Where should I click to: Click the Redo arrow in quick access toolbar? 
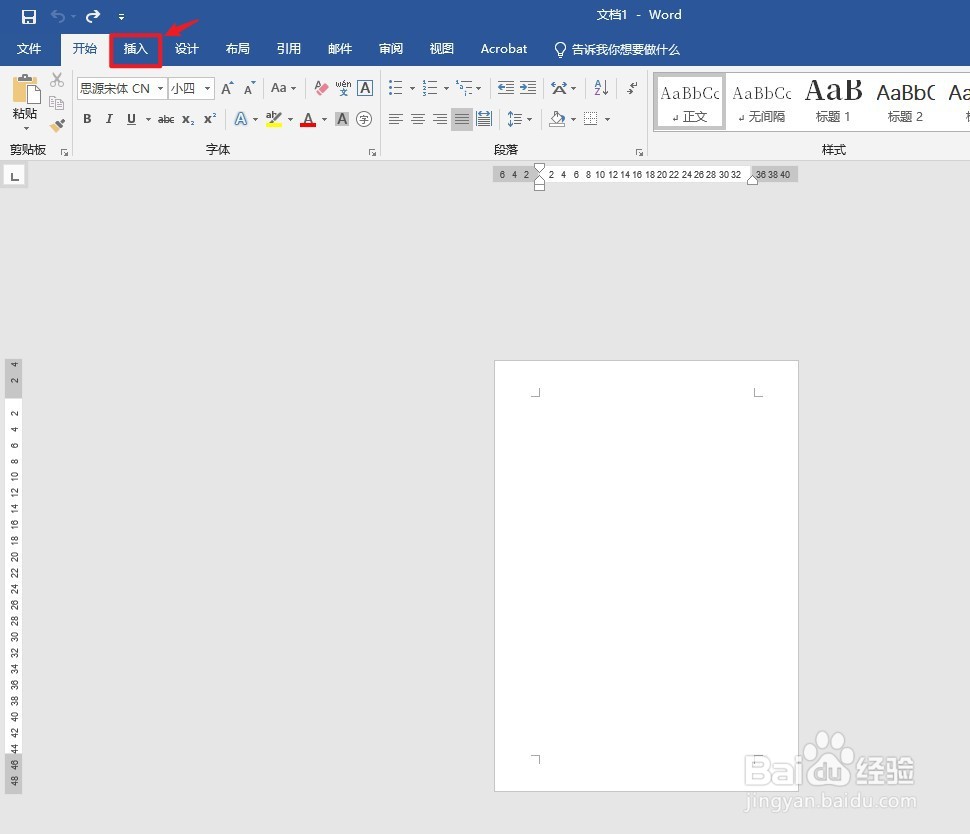click(x=93, y=16)
